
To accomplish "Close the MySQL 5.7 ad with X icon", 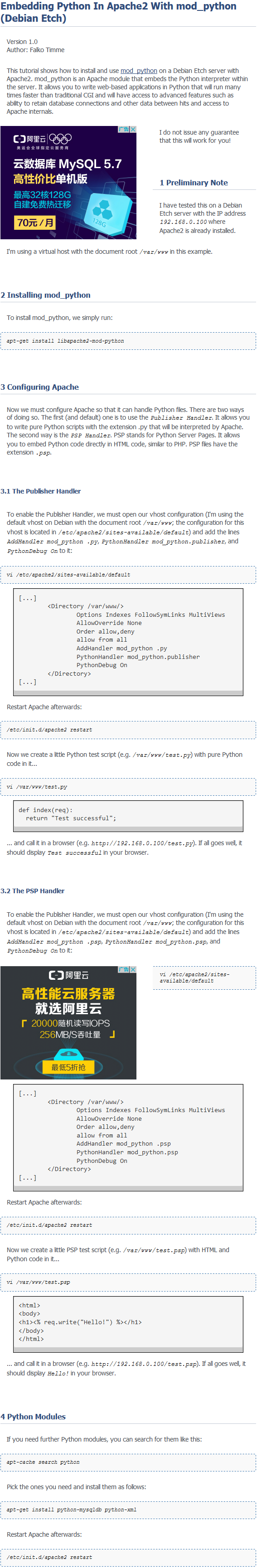I will click(133, 130).
